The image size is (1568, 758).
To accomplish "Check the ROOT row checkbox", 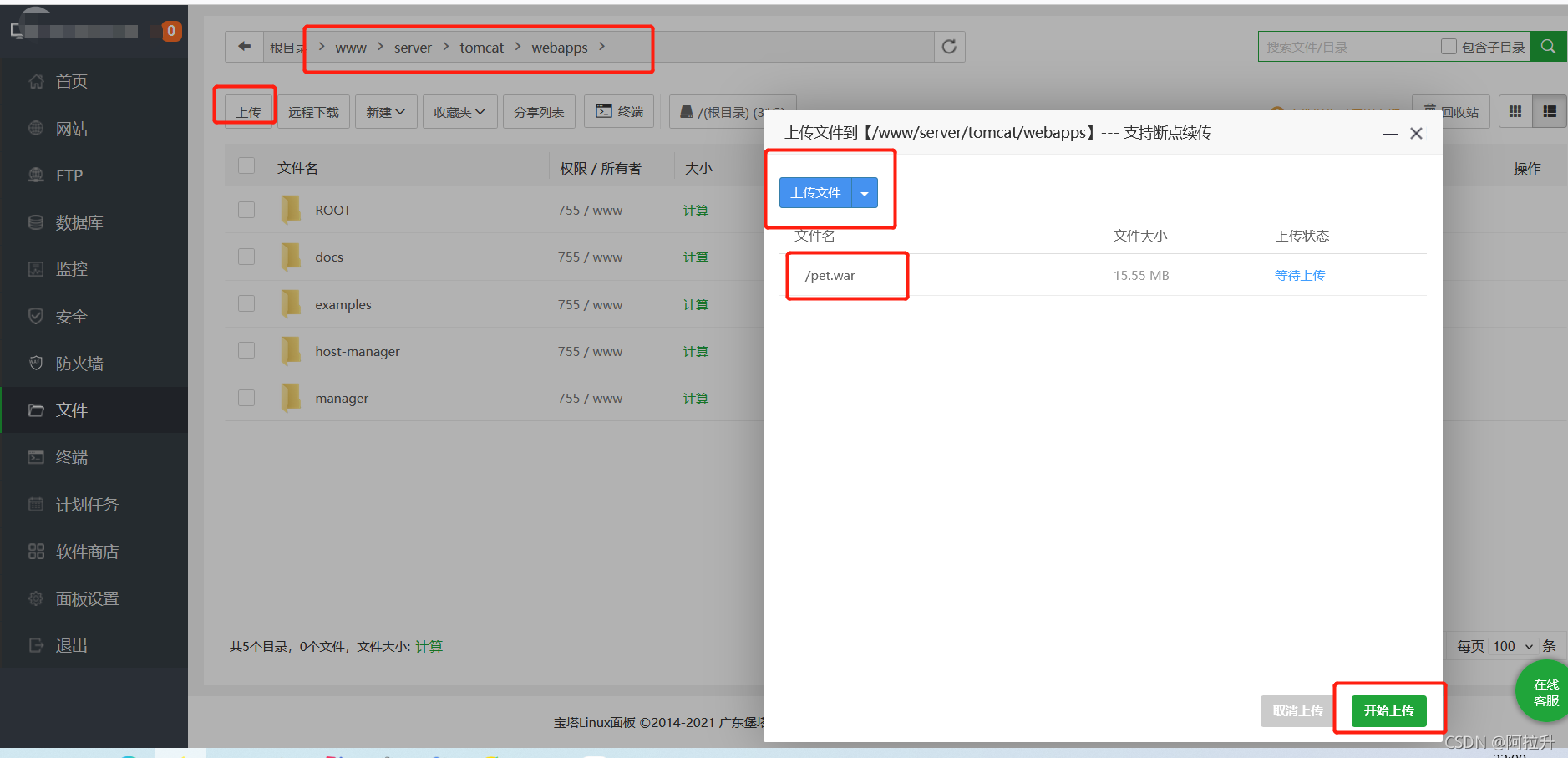I will point(246,210).
